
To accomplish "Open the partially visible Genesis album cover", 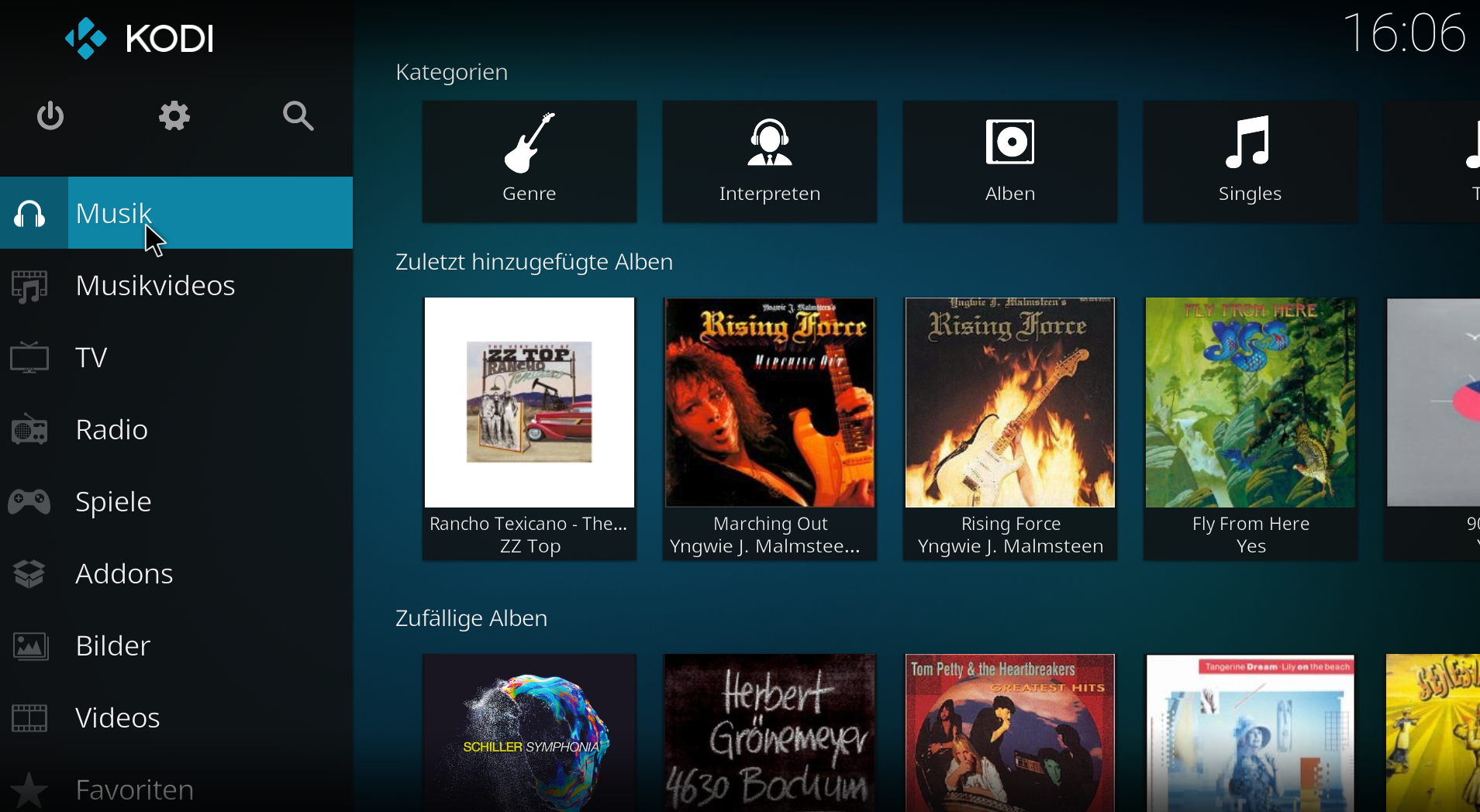I will 1433,733.
